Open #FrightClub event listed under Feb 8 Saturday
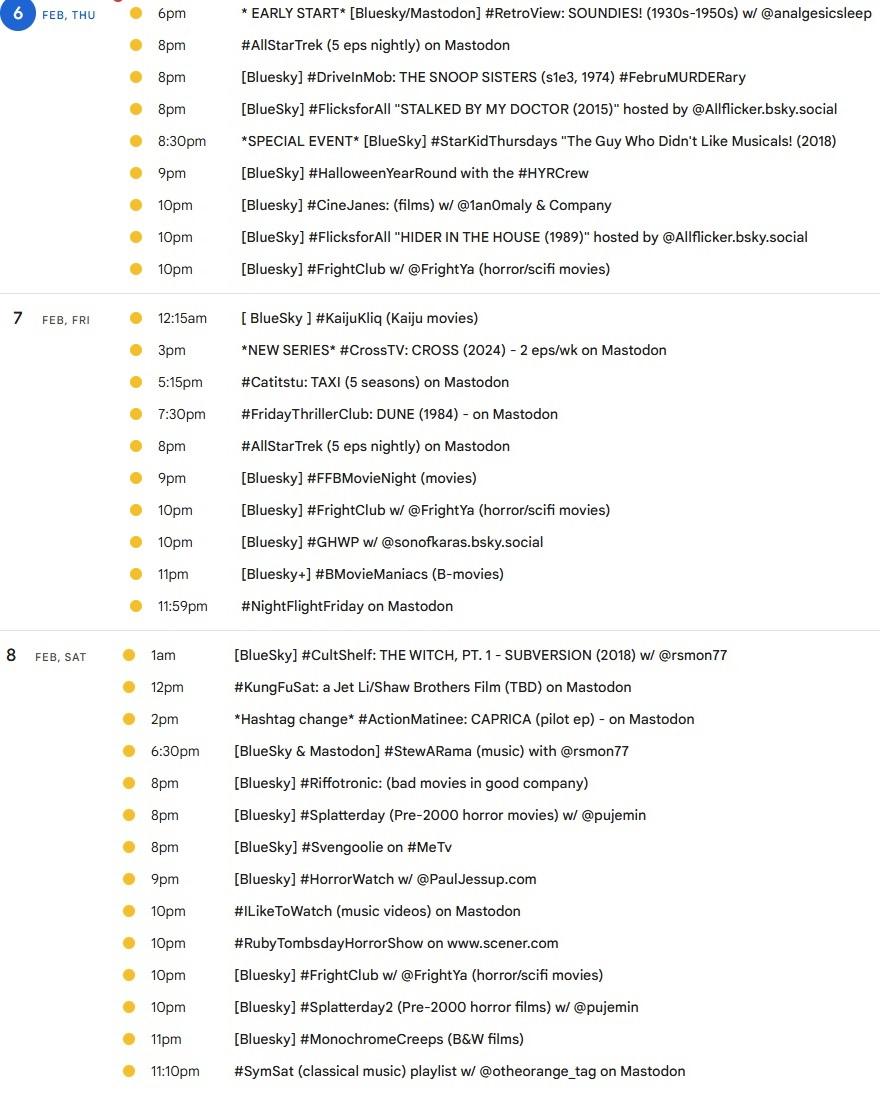 pyautogui.click(x=418, y=975)
